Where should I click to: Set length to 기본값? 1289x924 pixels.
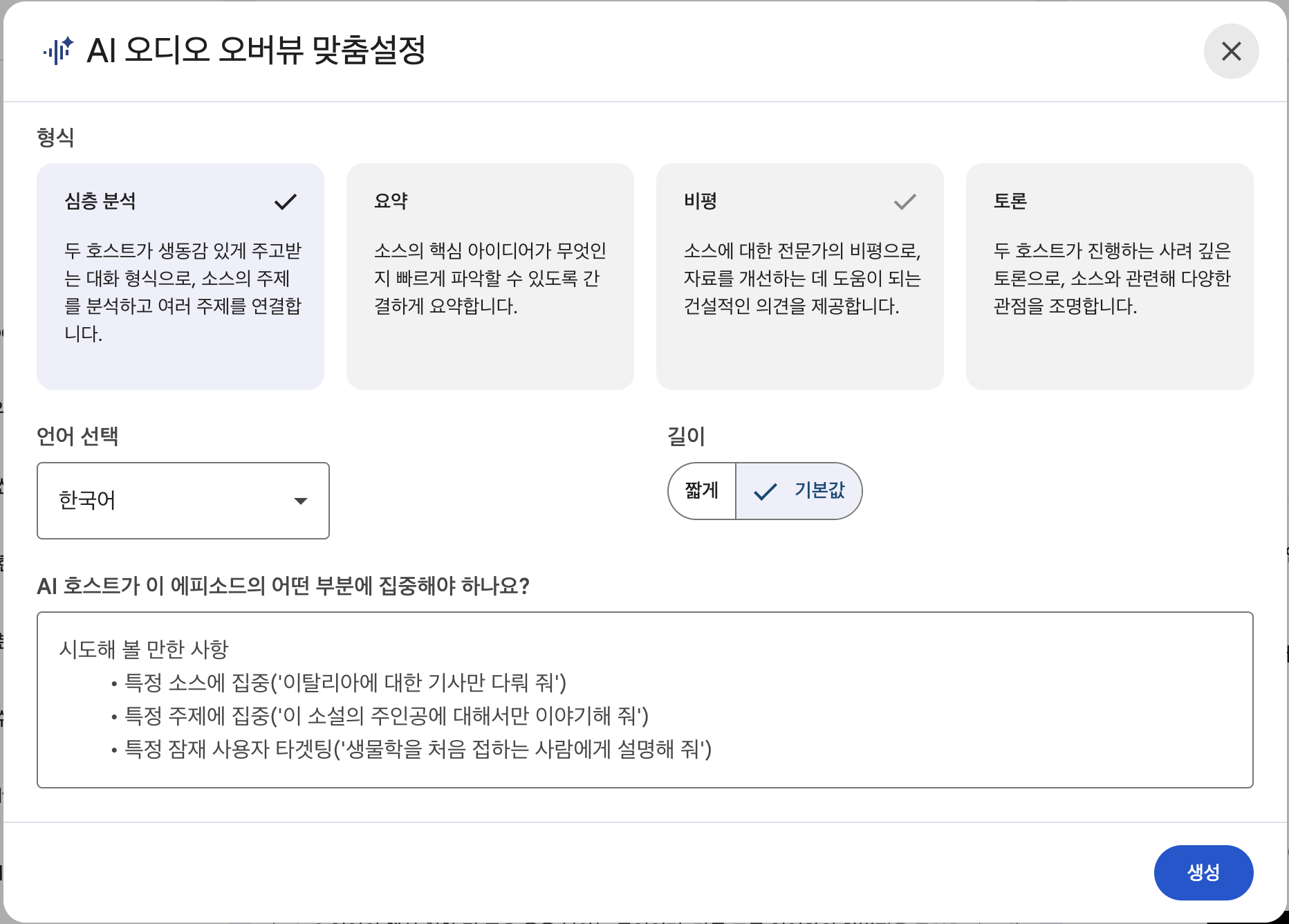coord(819,491)
